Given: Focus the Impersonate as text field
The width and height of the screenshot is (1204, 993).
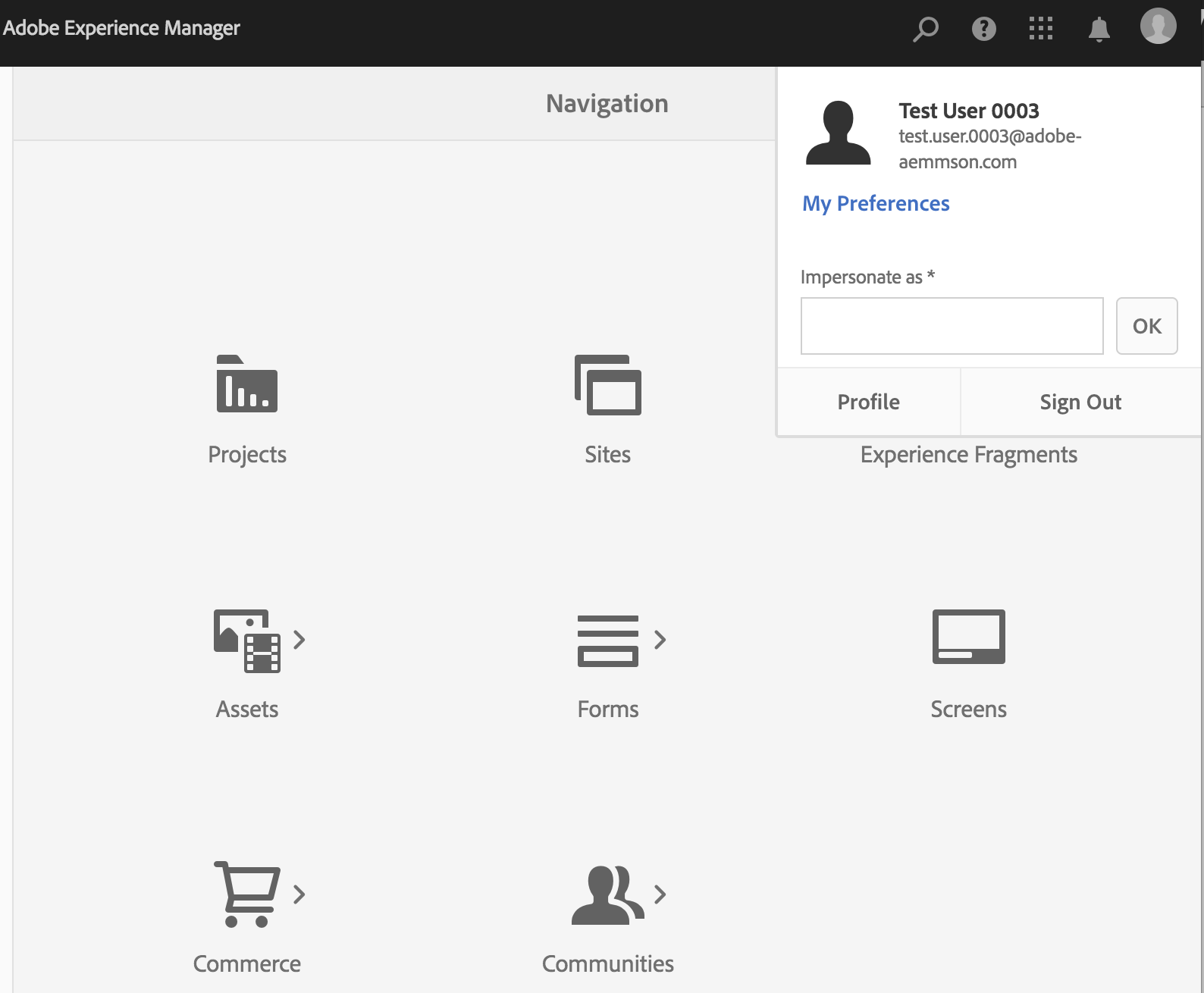Looking at the screenshot, I should [952, 326].
